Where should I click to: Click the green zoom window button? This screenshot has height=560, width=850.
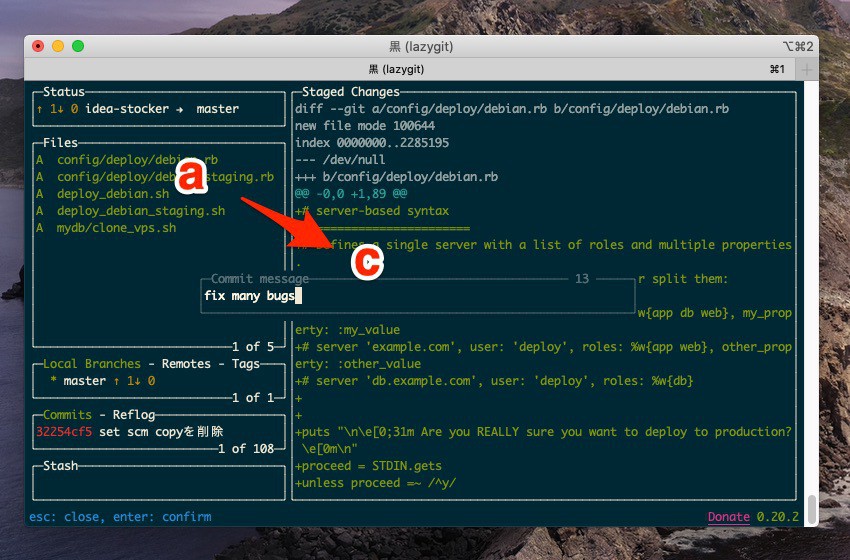(78, 46)
